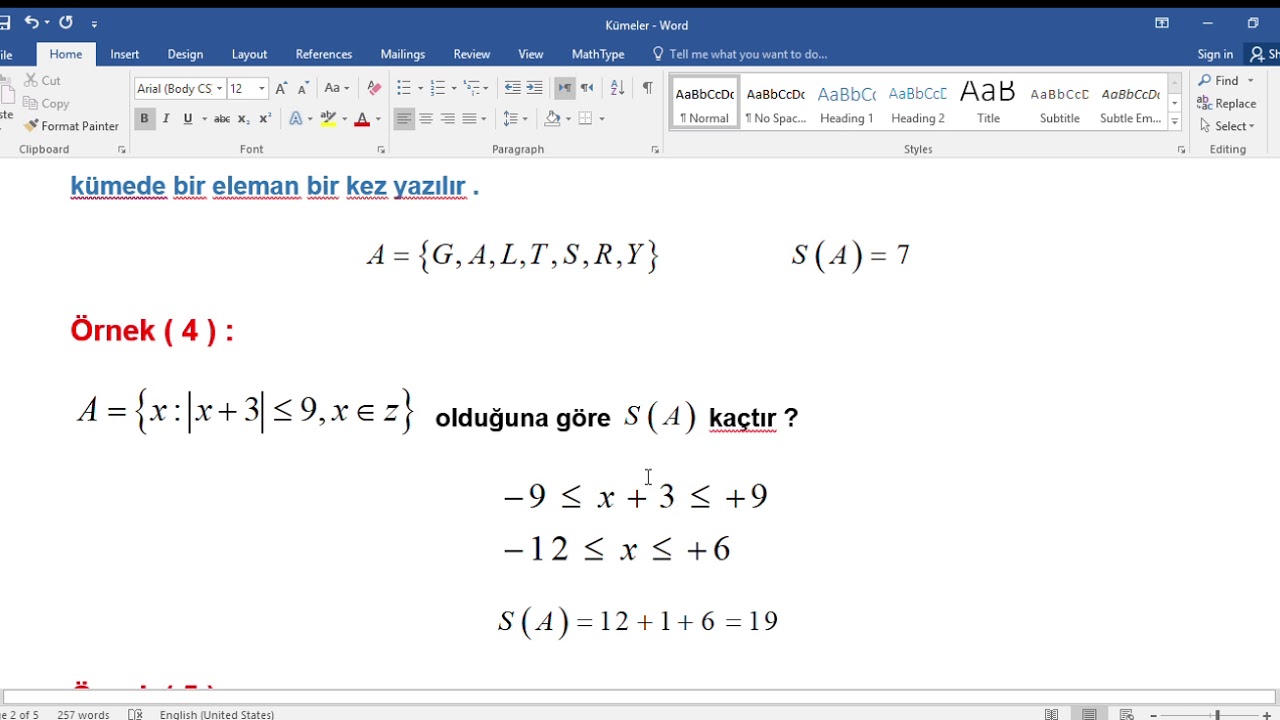Align text right

click(448, 118)
